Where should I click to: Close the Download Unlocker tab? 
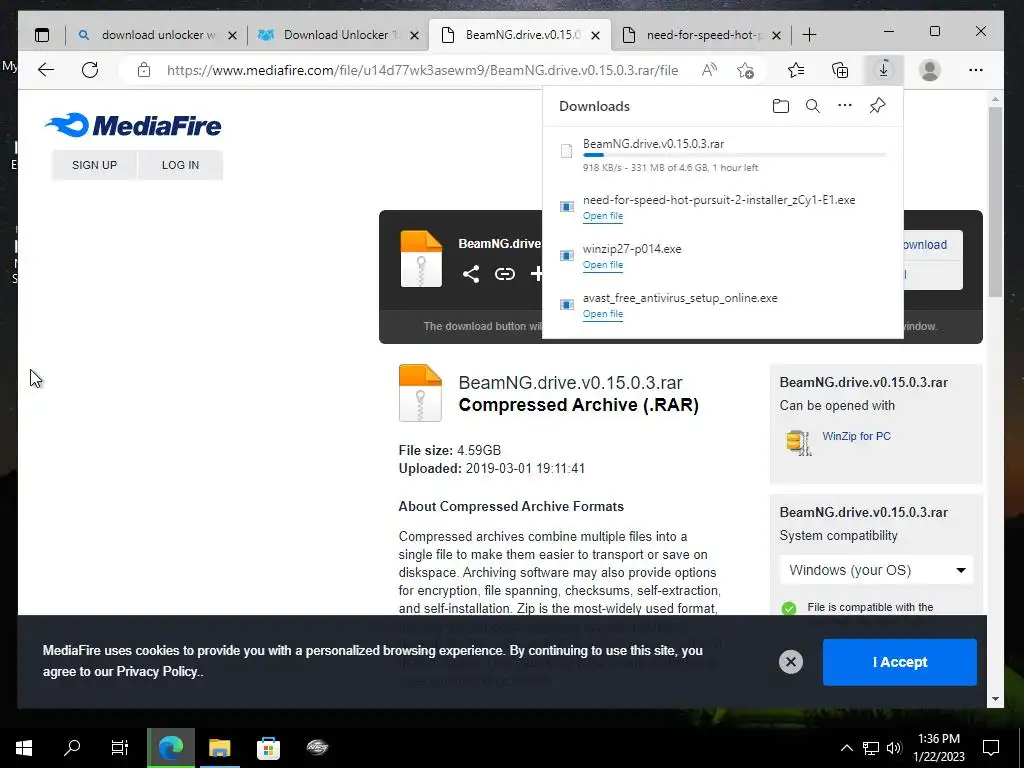(414, 35)
